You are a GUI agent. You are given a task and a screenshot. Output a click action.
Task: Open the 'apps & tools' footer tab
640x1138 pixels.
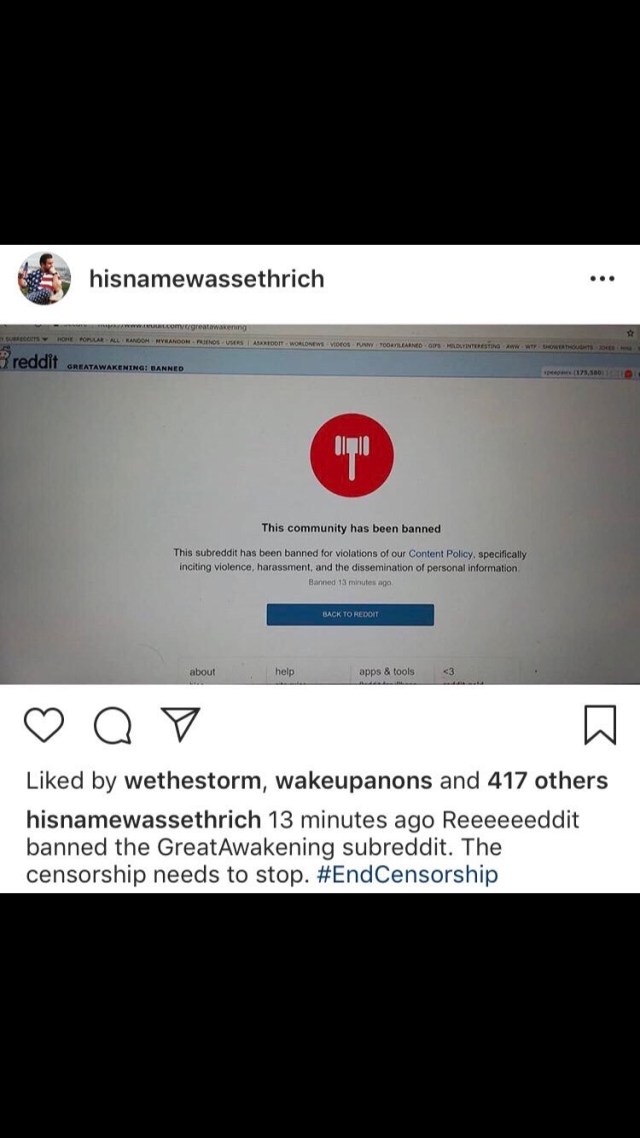pyautogui.click(x=387, y=672)
